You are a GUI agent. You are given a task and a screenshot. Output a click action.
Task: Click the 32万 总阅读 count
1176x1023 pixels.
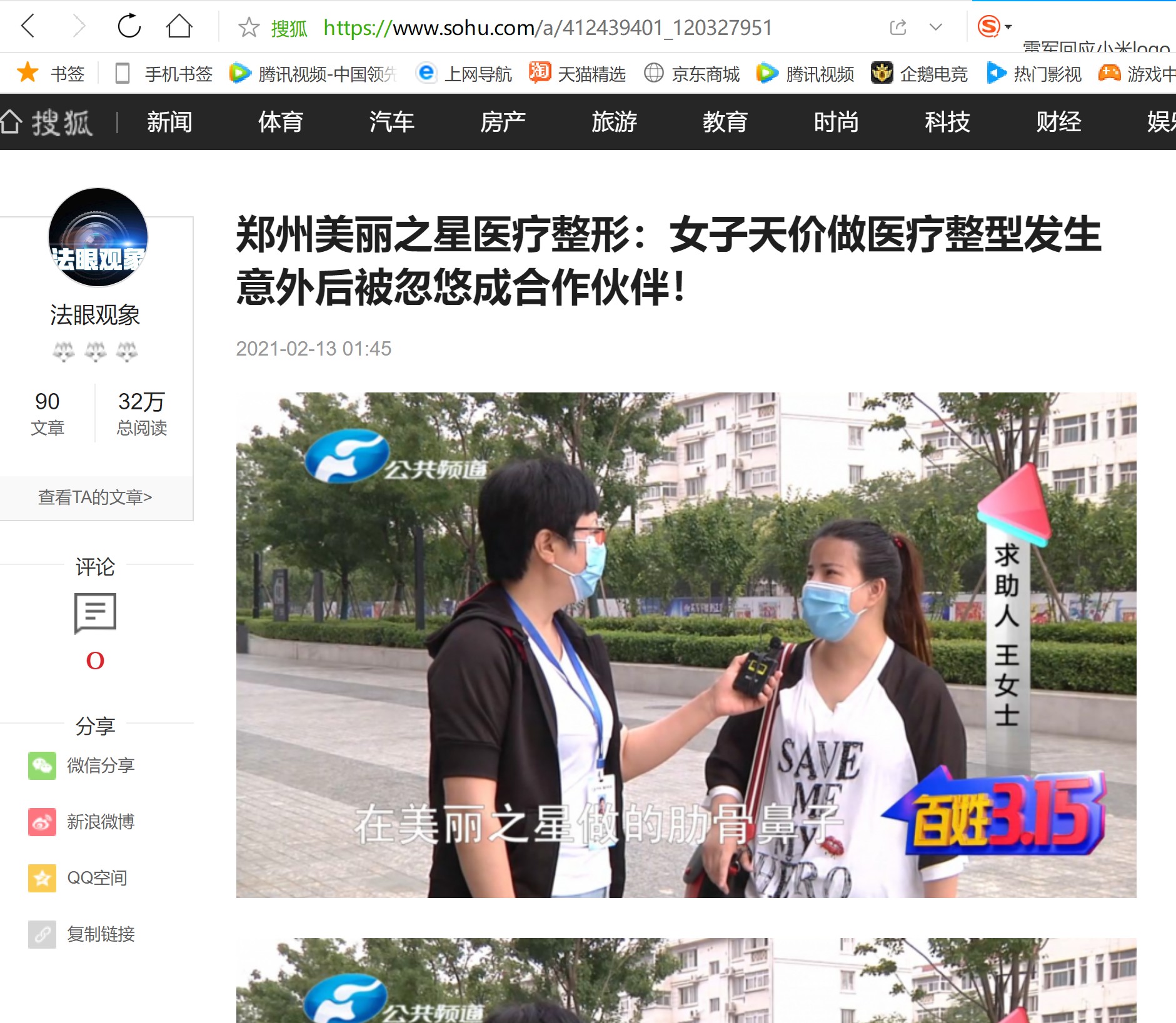(141, 414)
